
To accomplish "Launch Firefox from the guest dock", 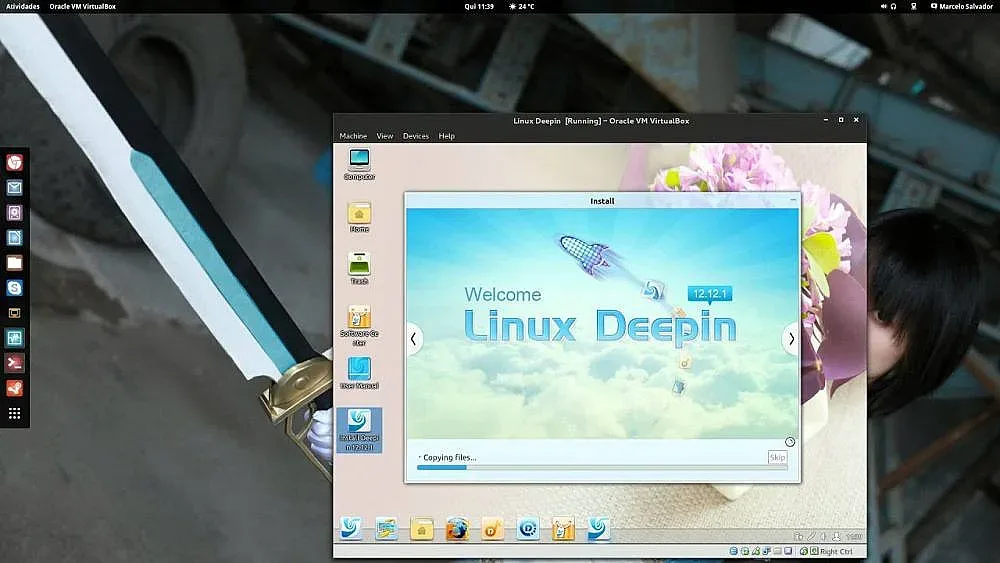I will [457, 529].
